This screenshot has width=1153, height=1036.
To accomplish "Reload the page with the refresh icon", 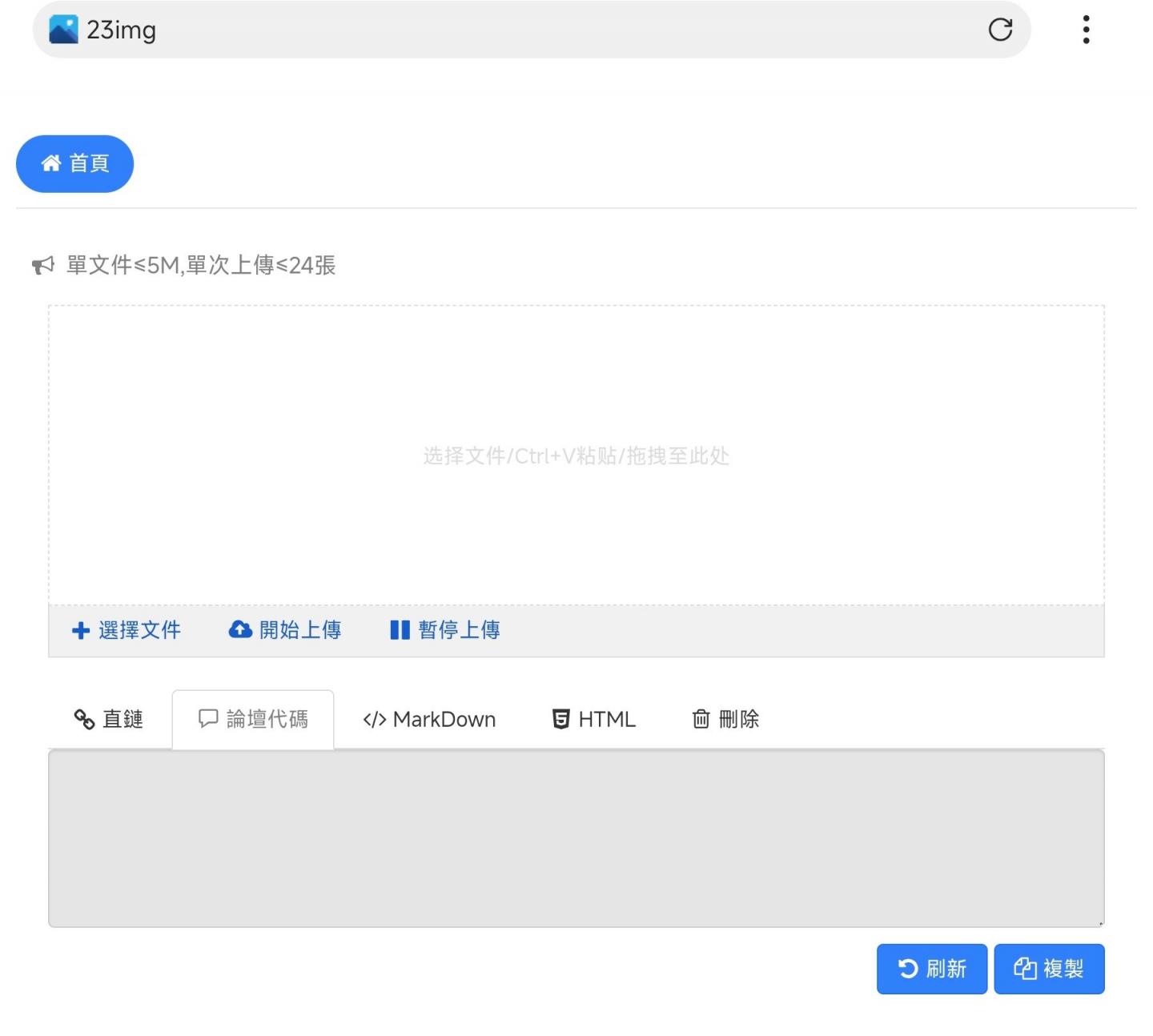I will (x=1000, y=30).
